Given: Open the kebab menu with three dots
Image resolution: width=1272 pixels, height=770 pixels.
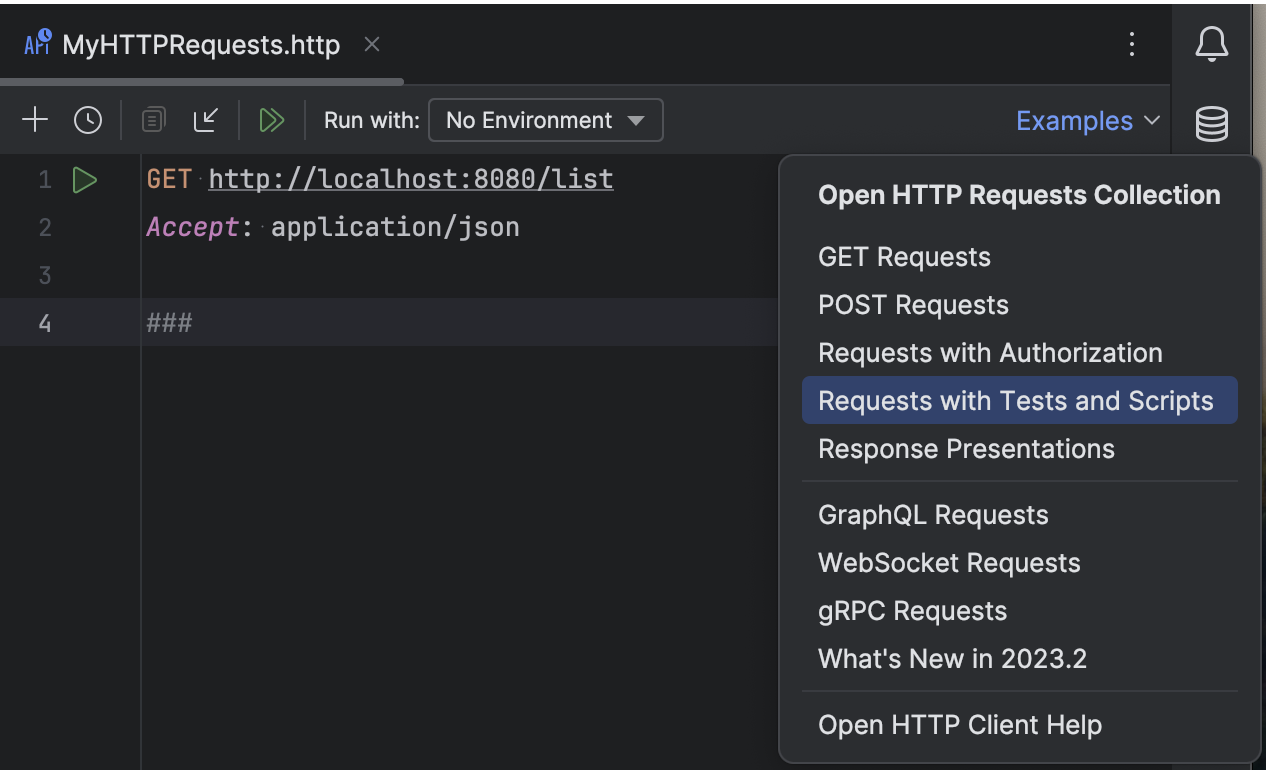Looking at the screenshot, I should pos(1132,44).
